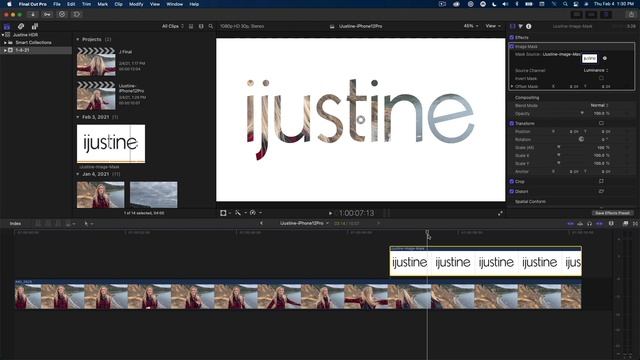
Task: Open the Color inspector tab icon
Action: tap(520, 26)
